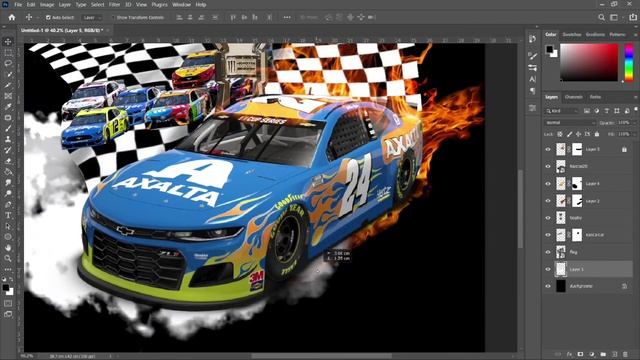The image size is (640, 360).
Task: Select the Move tool in the toolbox
Action: [8, 42]
